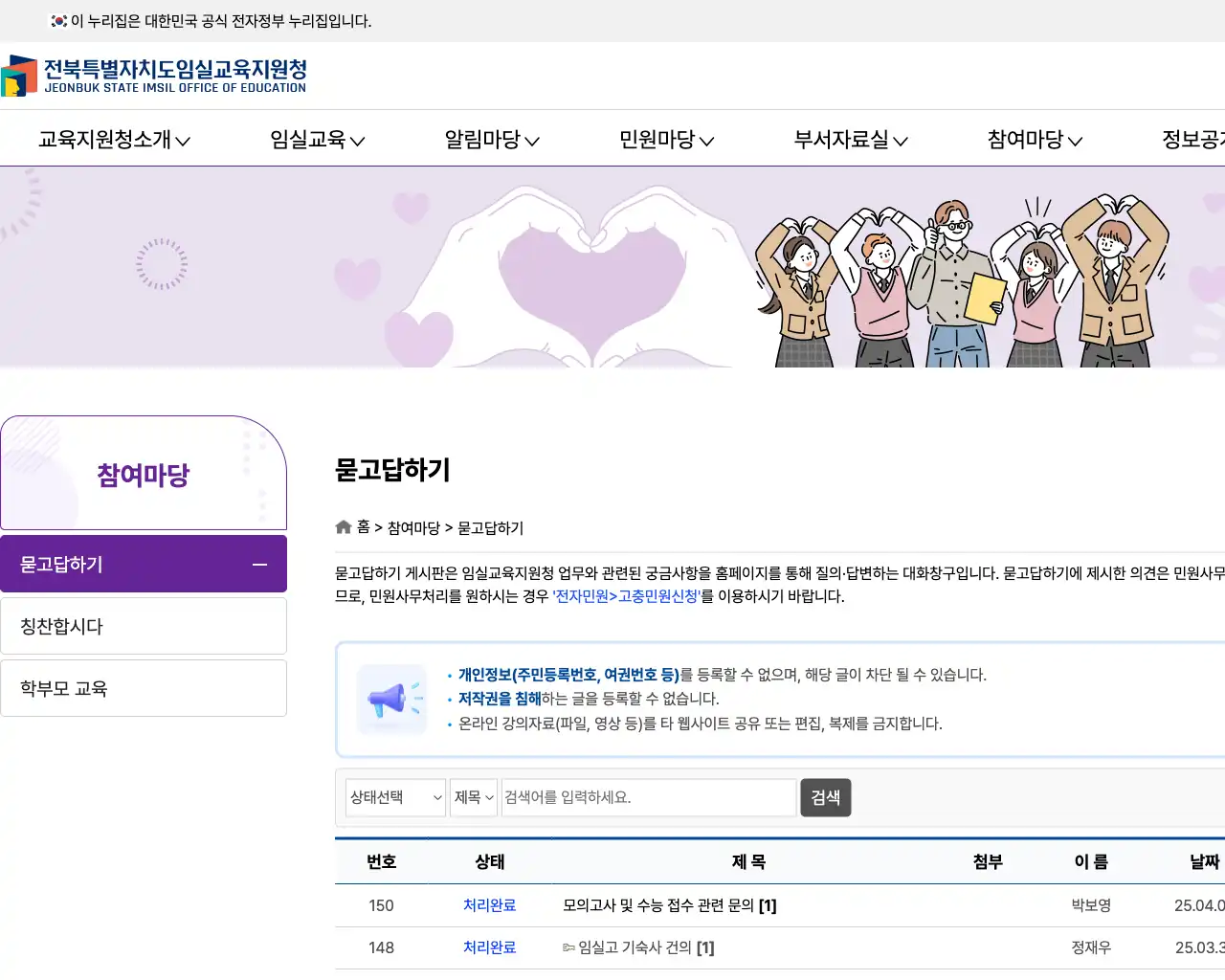This screenshot has width=1225, height=980.
Task: Click the home icon in the breadcrumb
Action: pyautogui.click(x=343, y=526)
